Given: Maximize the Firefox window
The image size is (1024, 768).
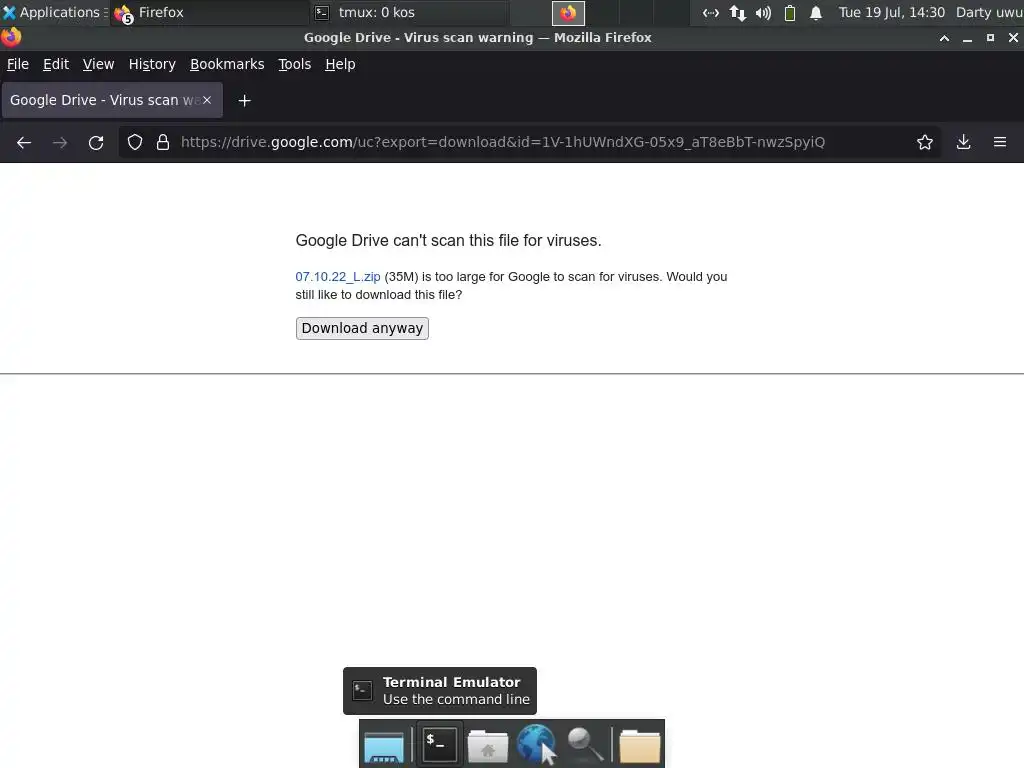Looking at the screenshot, I should pyautogui.click(x=990, y=38).
